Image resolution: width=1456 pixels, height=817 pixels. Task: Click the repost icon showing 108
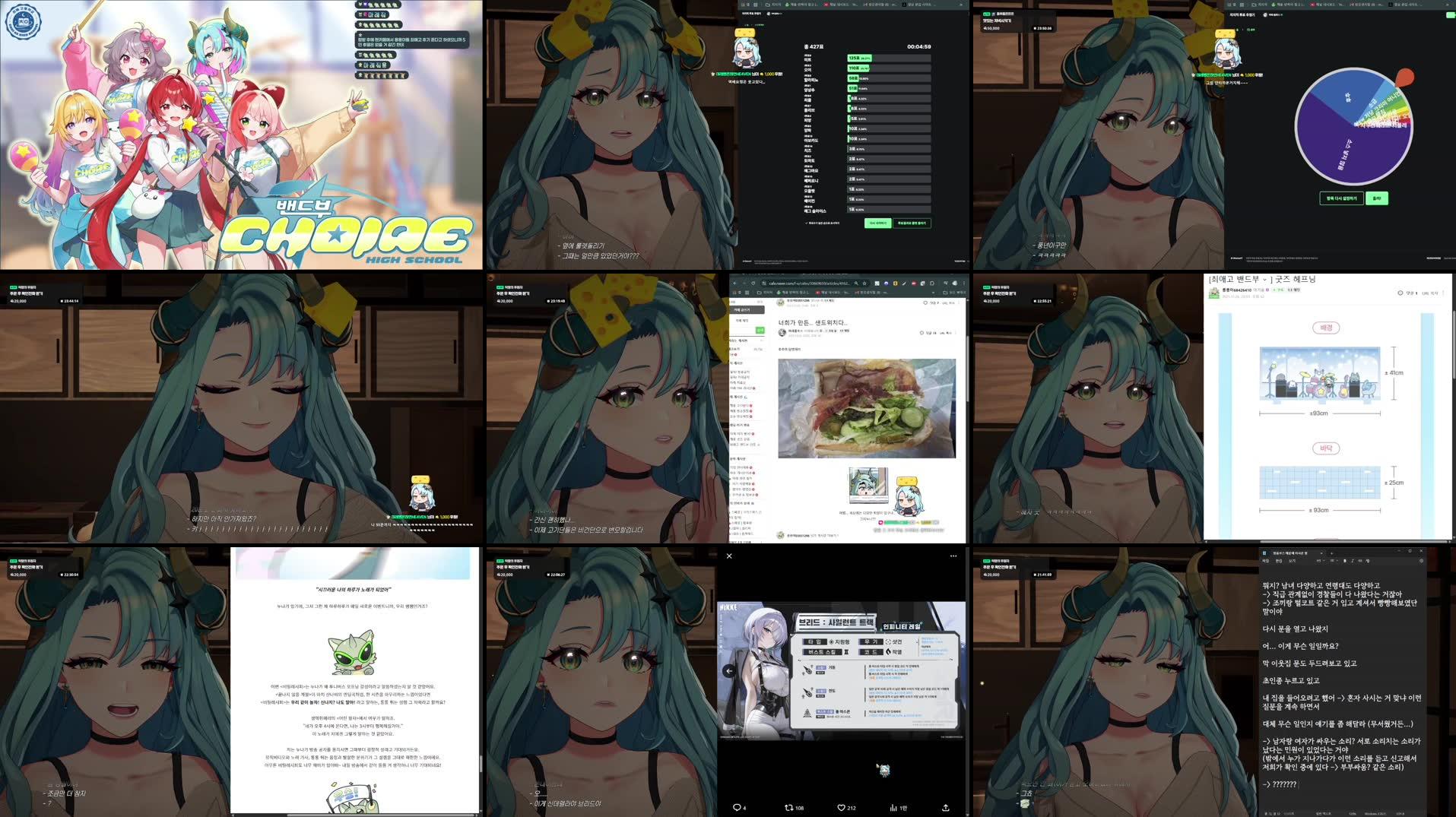tap(791, 807)
